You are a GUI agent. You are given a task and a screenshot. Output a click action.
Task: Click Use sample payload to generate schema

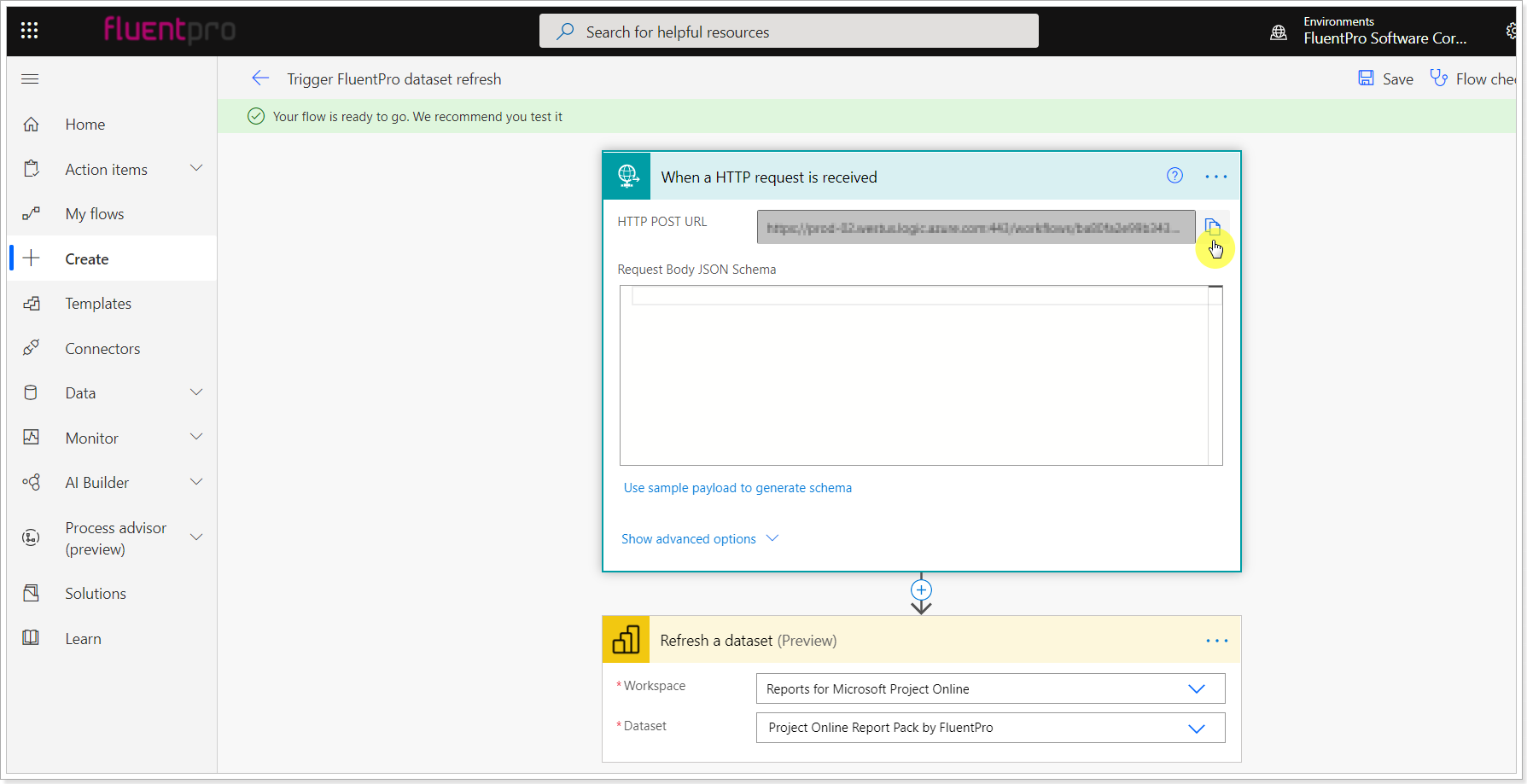(737, 488)
